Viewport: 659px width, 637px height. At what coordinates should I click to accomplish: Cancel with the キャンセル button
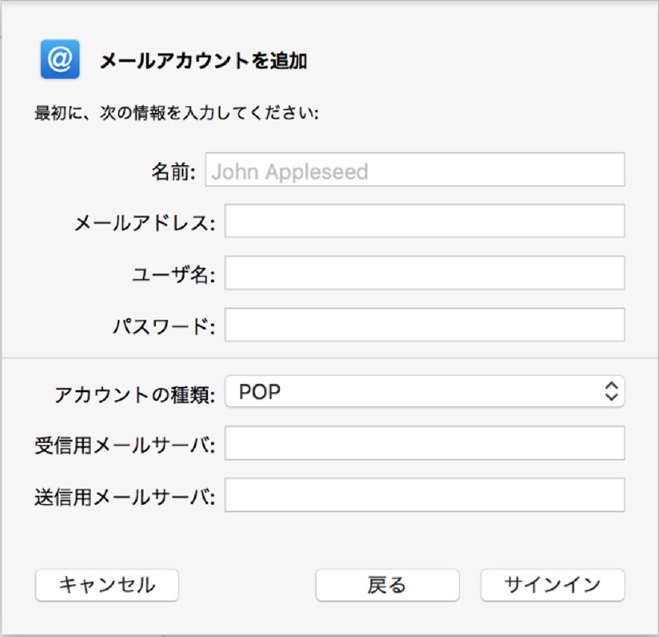(x=107, y=585)
